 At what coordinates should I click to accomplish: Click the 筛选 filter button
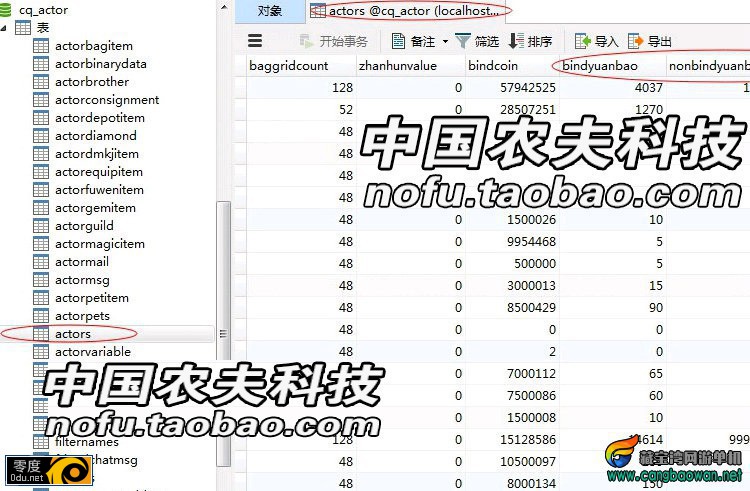[x=477, y=41]
